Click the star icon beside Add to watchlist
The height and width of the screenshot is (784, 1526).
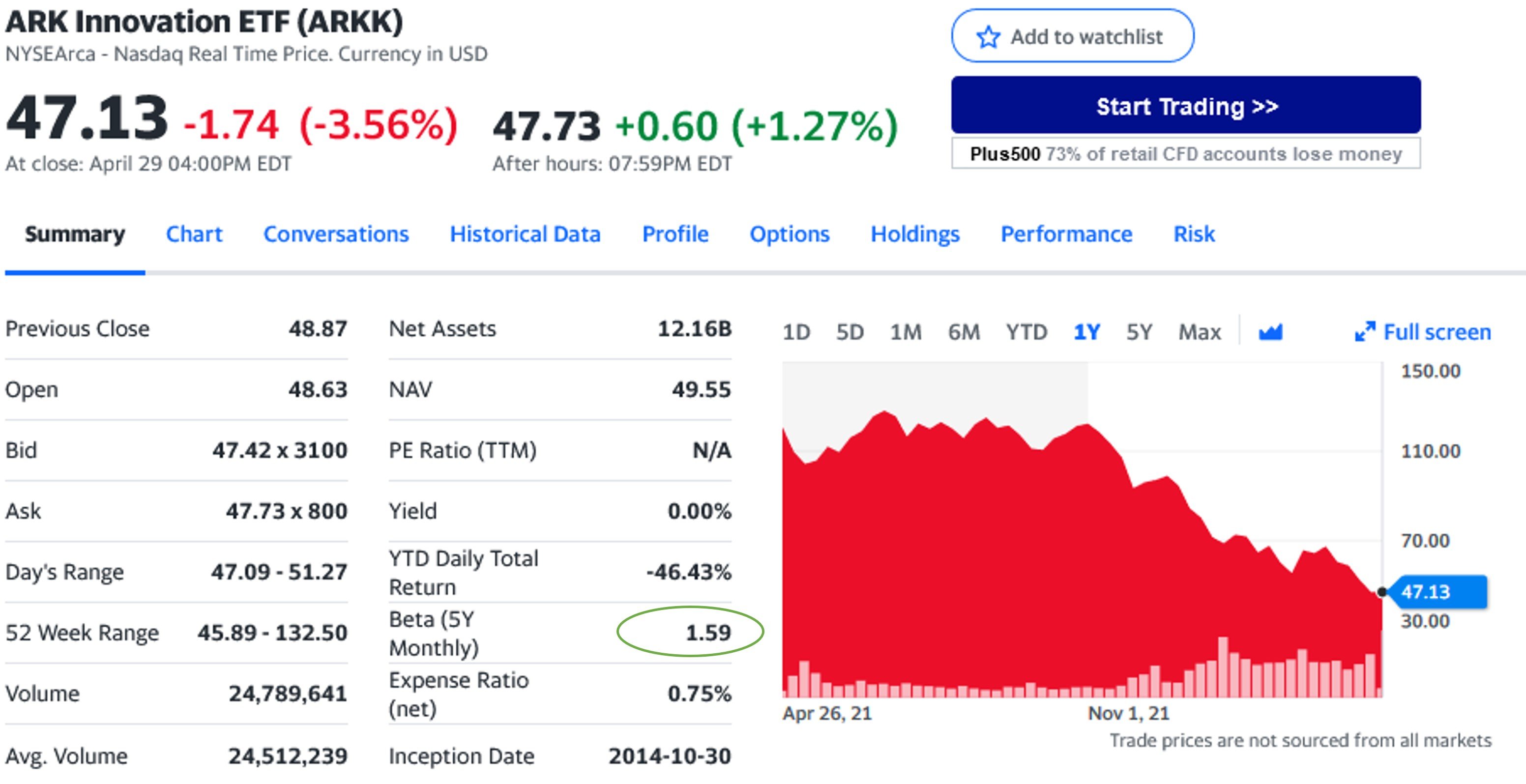988,37
